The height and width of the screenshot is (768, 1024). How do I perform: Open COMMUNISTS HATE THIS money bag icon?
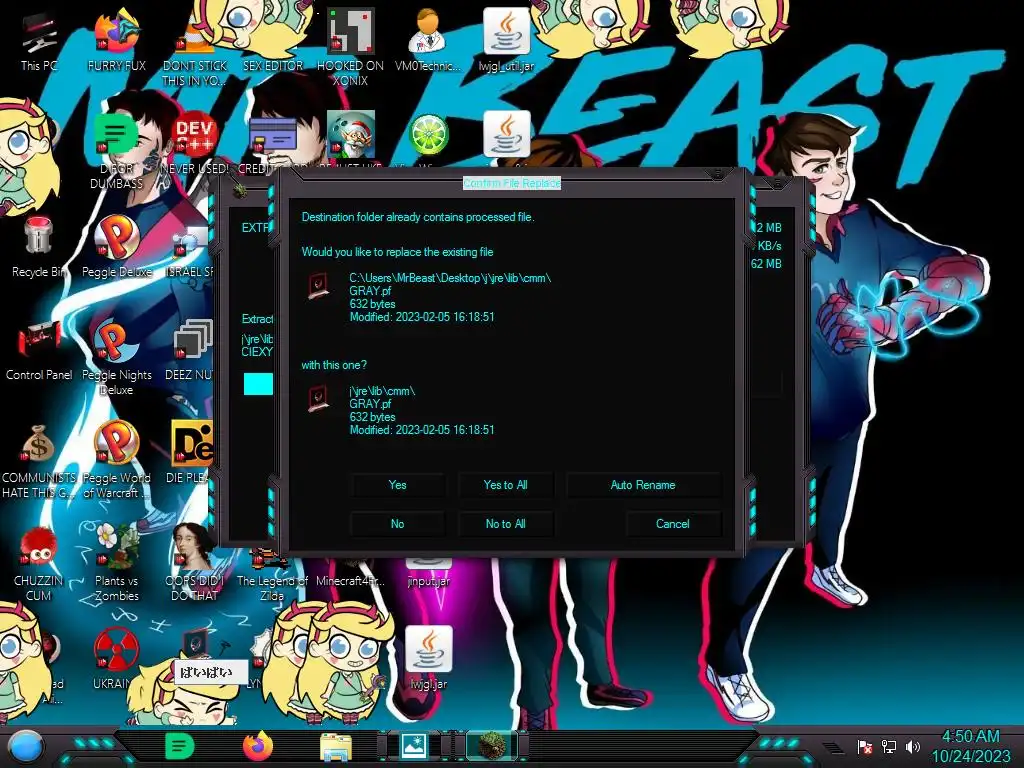point(39,461)
